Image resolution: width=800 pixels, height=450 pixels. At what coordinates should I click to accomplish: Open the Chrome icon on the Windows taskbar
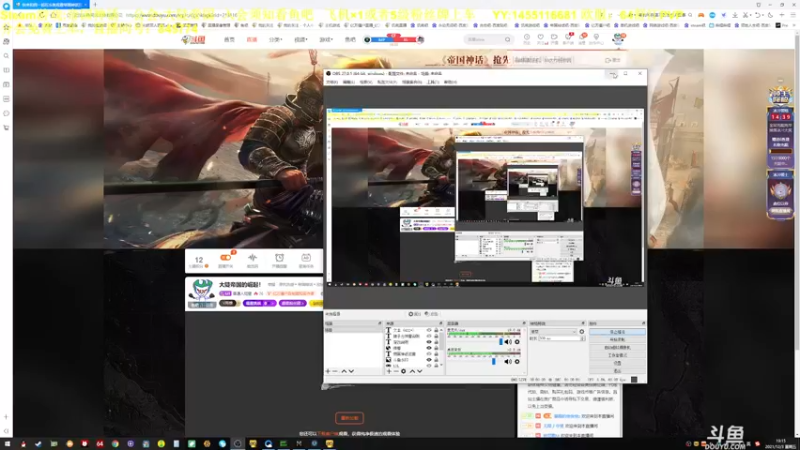tap(115, 444)
